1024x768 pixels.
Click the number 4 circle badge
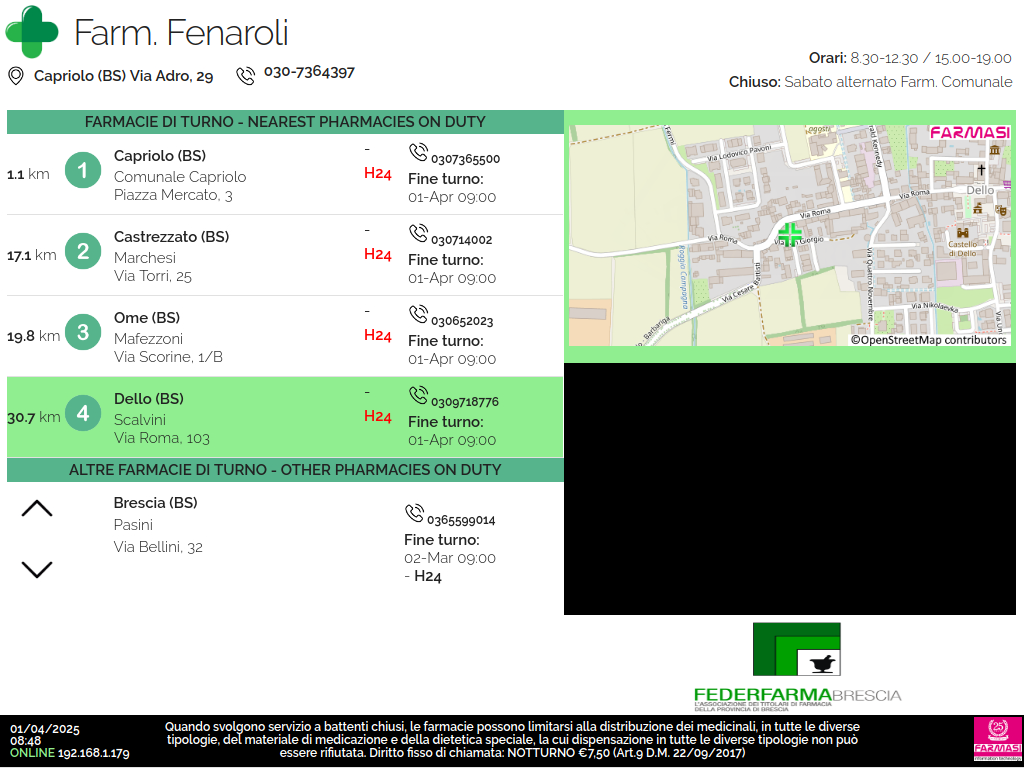click(x=83, y=414)
